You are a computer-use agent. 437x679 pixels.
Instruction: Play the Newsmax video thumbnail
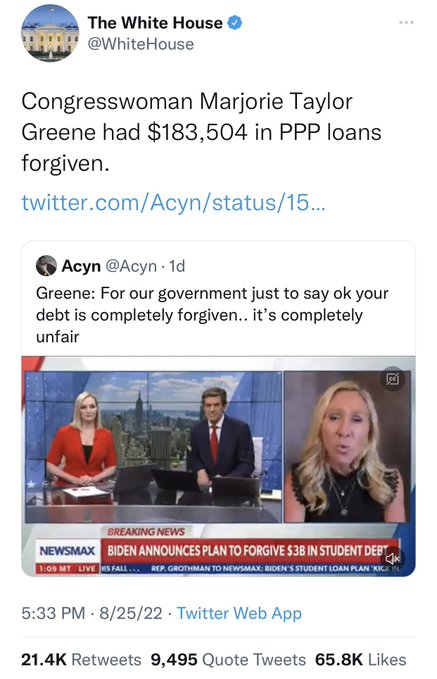[x=218, y=466]
